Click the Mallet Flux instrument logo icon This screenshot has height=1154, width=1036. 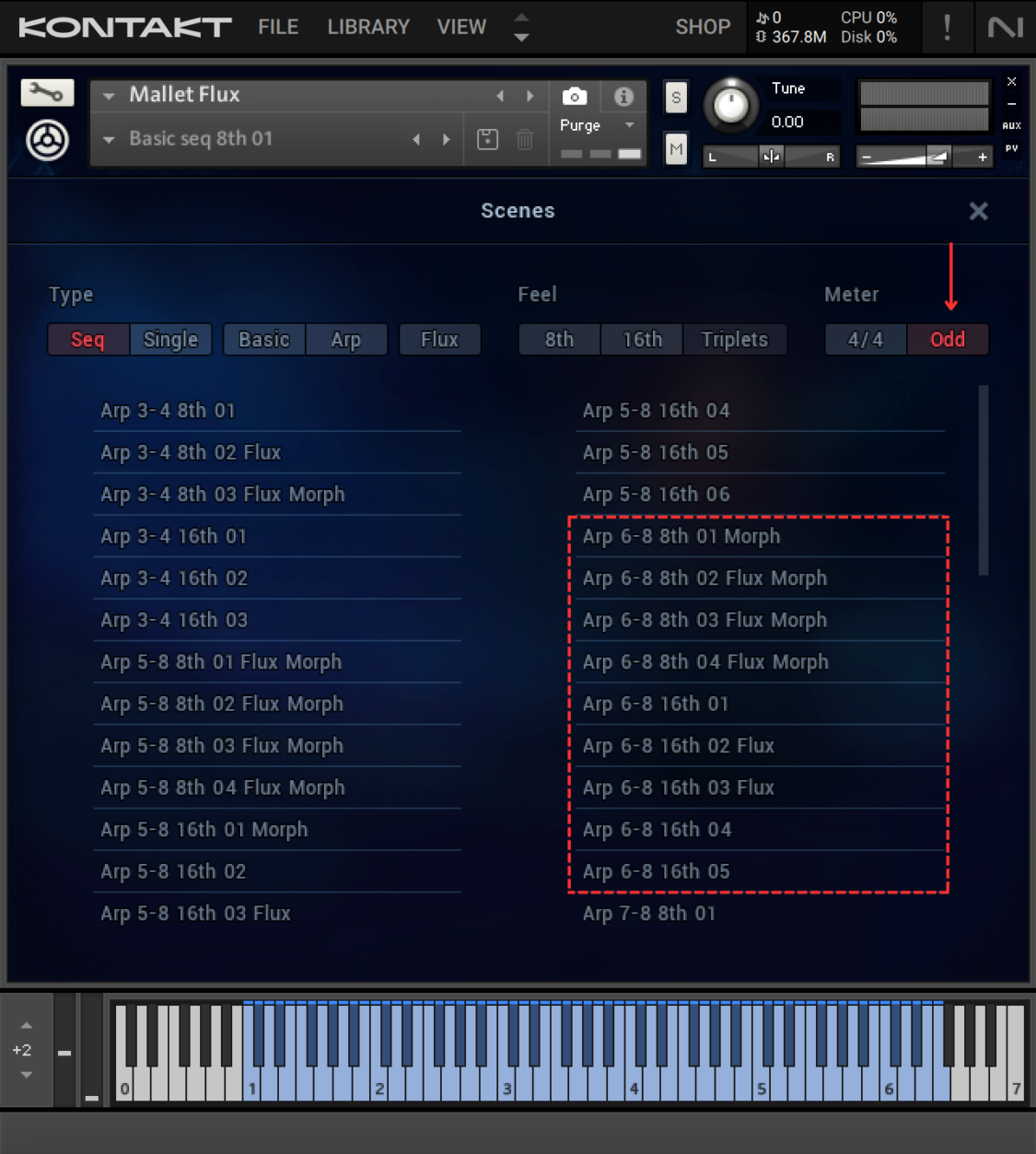[x=46, y=141]
